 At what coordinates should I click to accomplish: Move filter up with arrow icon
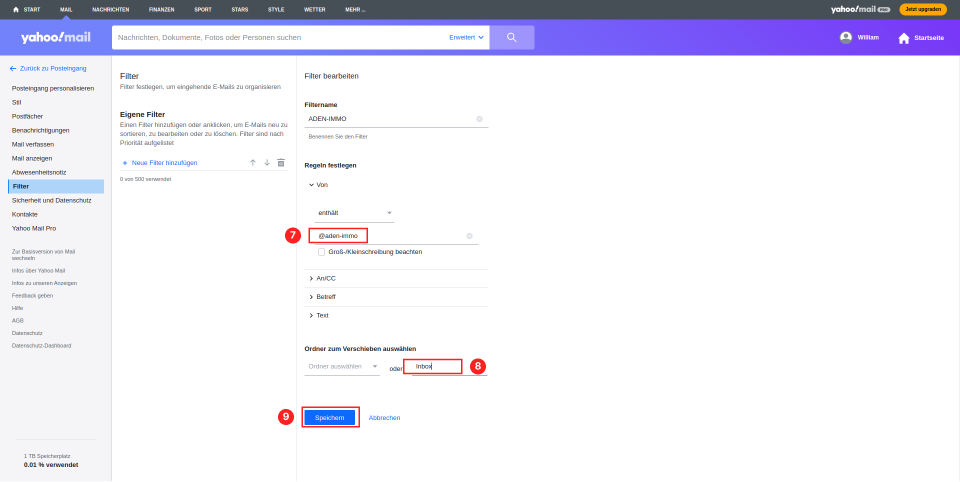point(252,162)
